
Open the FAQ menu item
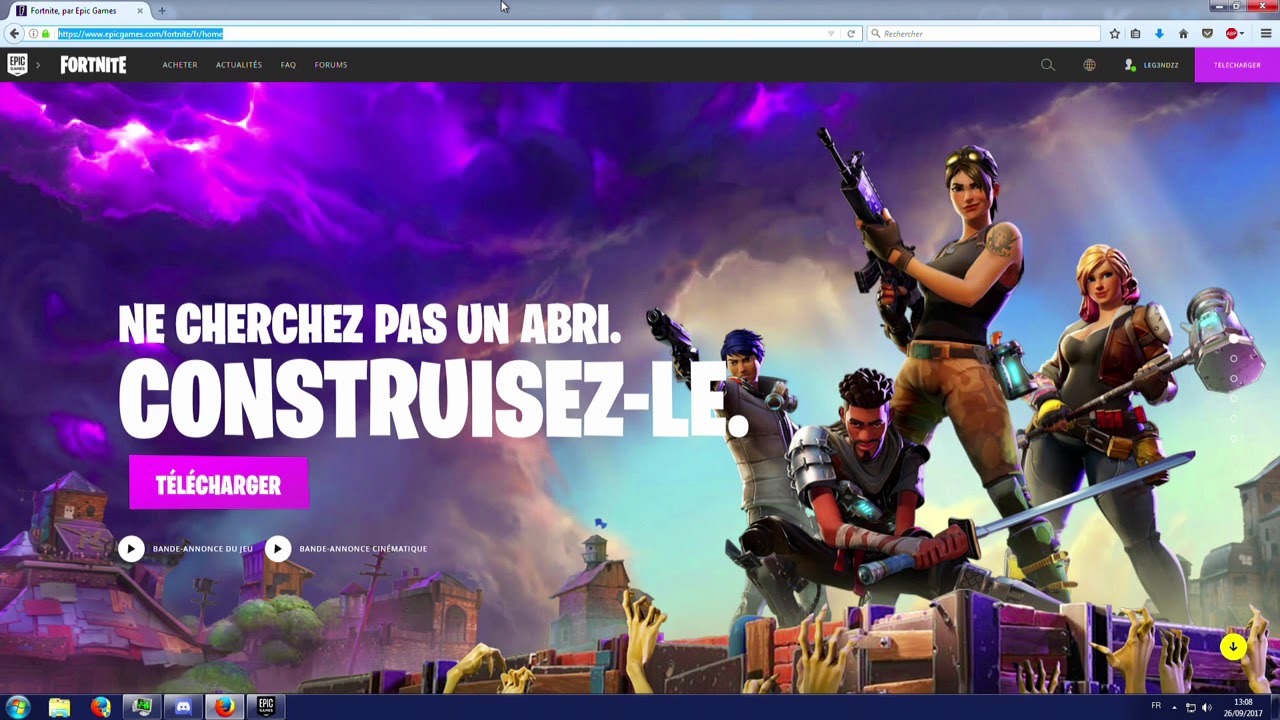(288, 65)
